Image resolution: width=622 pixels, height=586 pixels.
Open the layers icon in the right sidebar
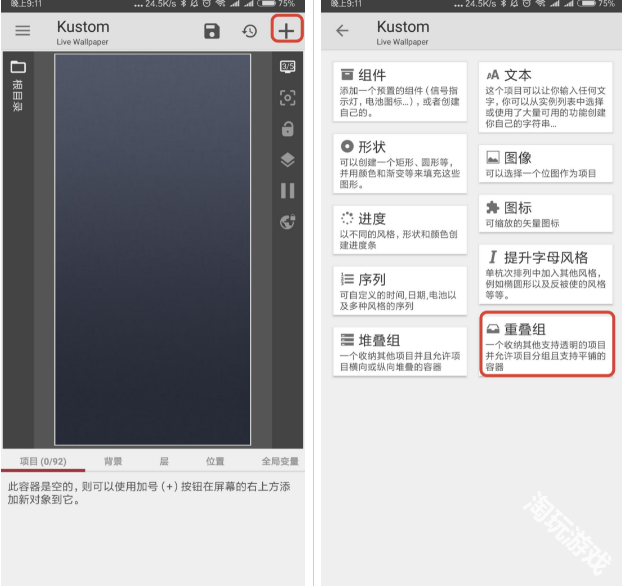[x=287, y=160]
